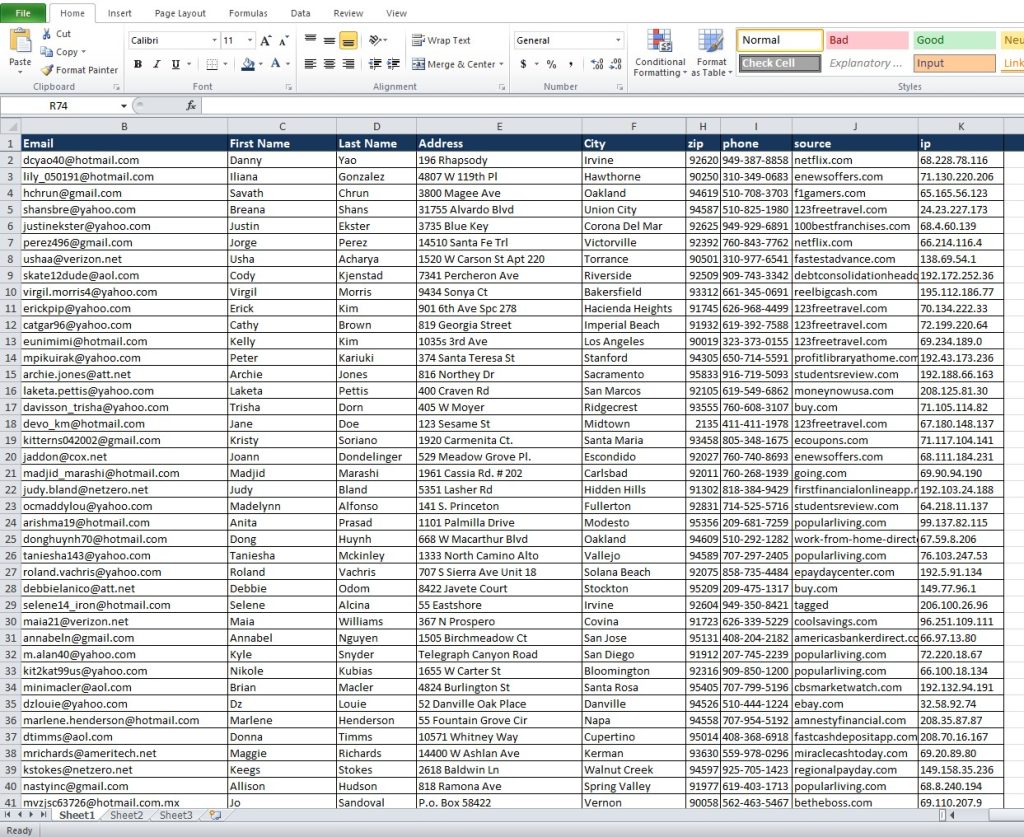Switch to Sheet2 worksheet tab
The image size is (1024, 837).
point(127,815)
